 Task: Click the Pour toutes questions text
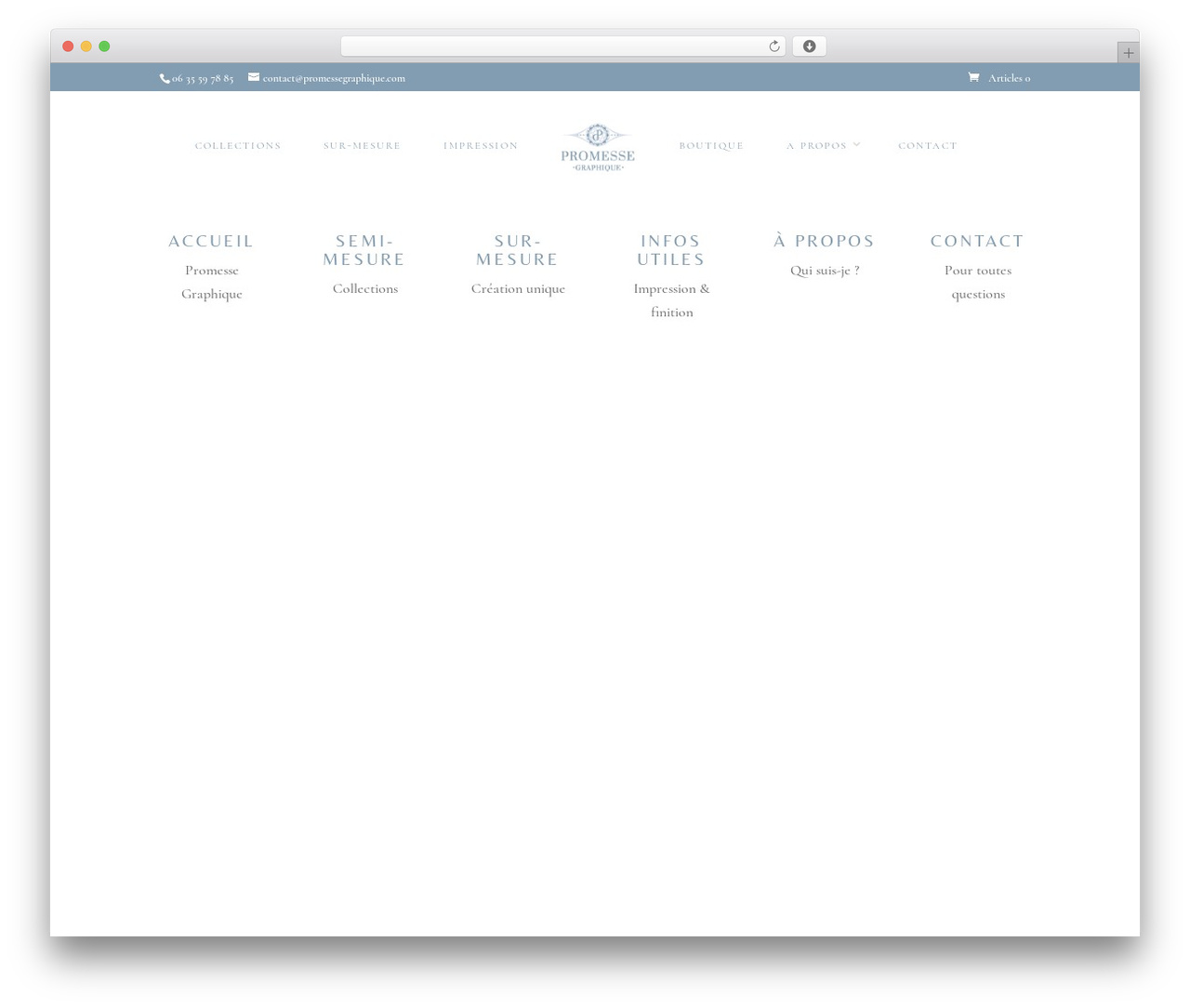pyautogui.click(x=978, y=282)
